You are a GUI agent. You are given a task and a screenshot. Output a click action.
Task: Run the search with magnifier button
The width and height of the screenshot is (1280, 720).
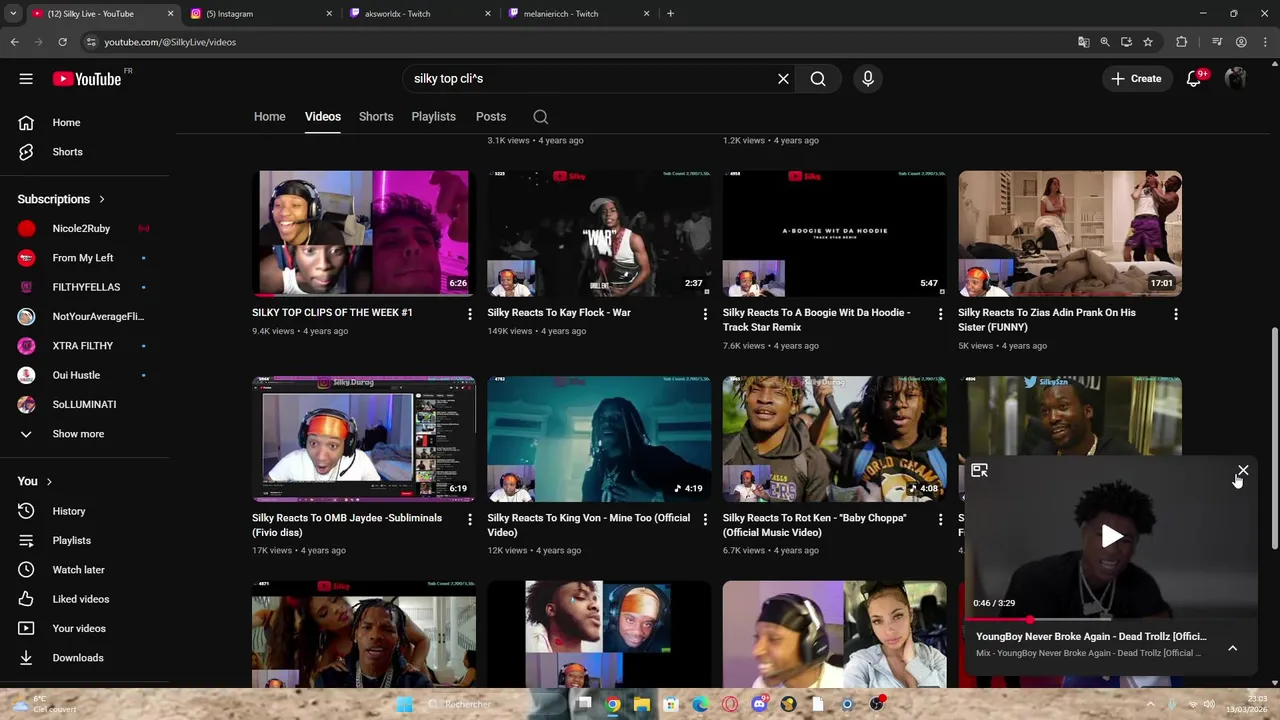click(818, 79)
